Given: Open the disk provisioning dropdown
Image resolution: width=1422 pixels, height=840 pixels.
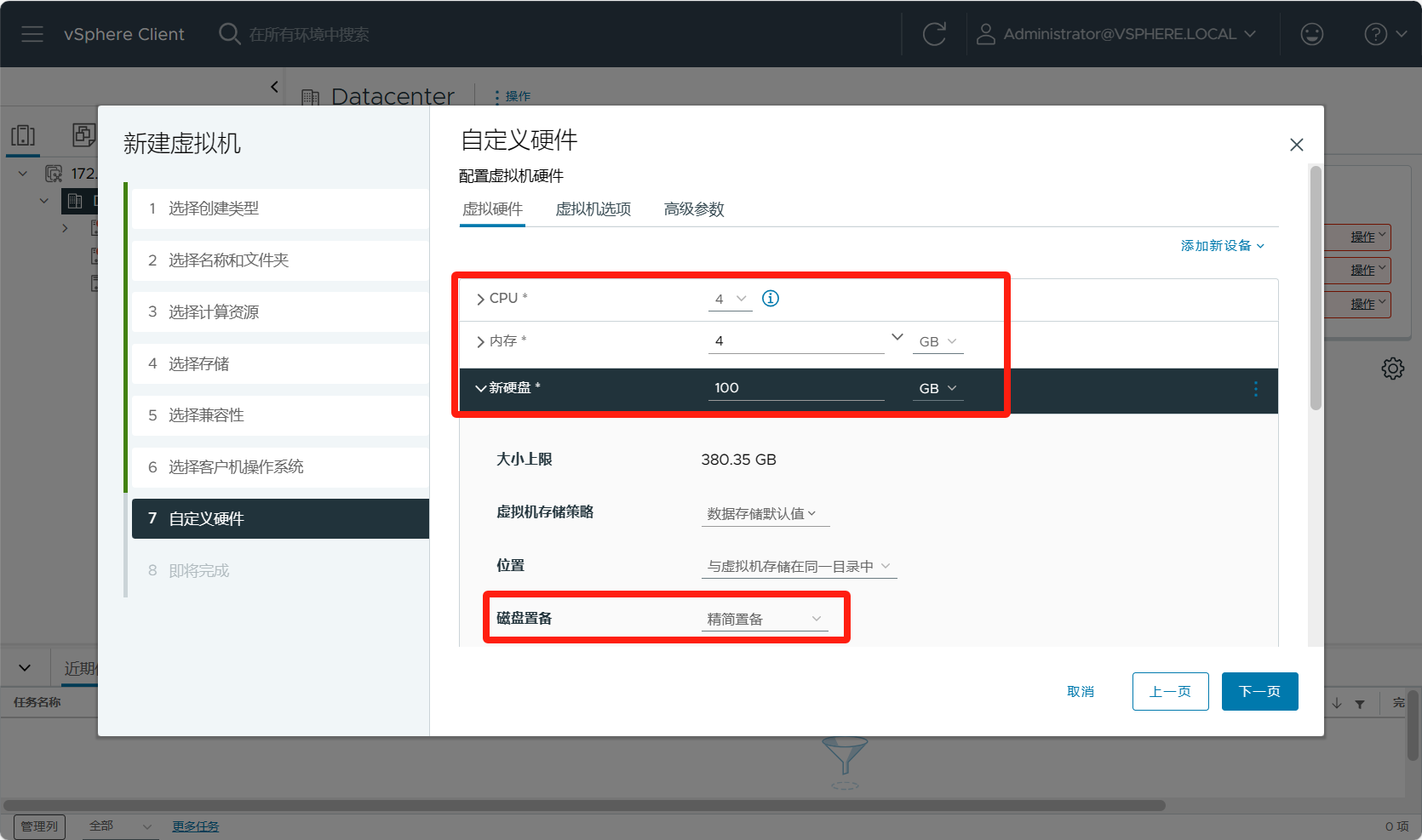Looking at the screenshot, I should pyautogui.click(x=764, y=619).
